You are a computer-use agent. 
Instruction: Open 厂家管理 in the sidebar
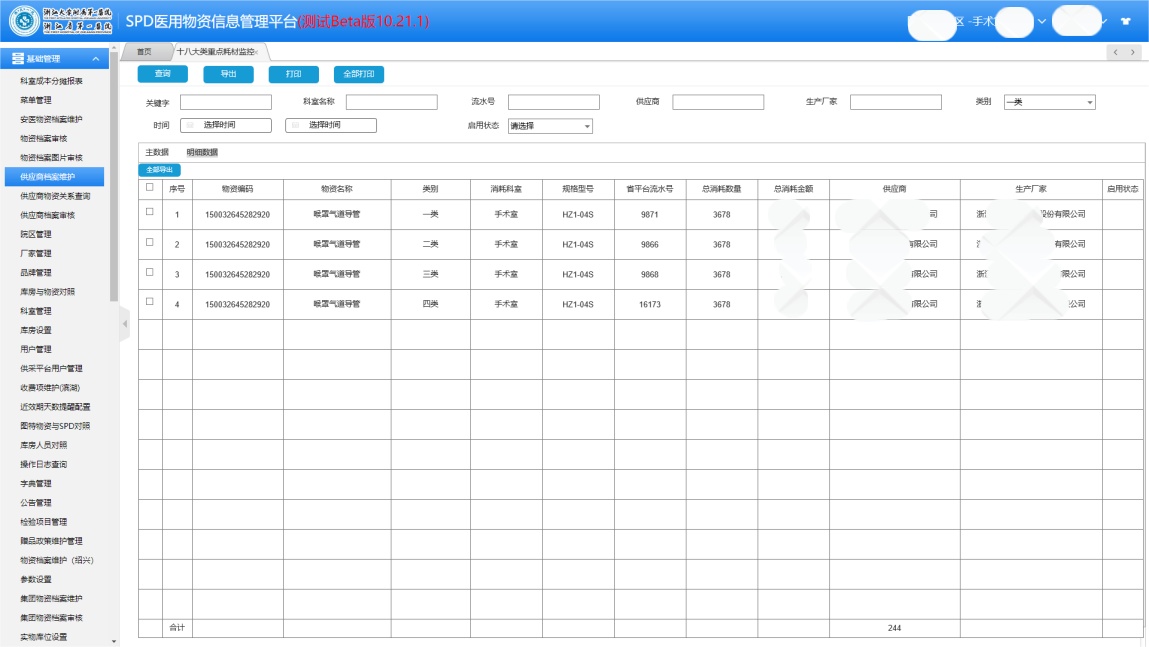click(x=36, y=253)
